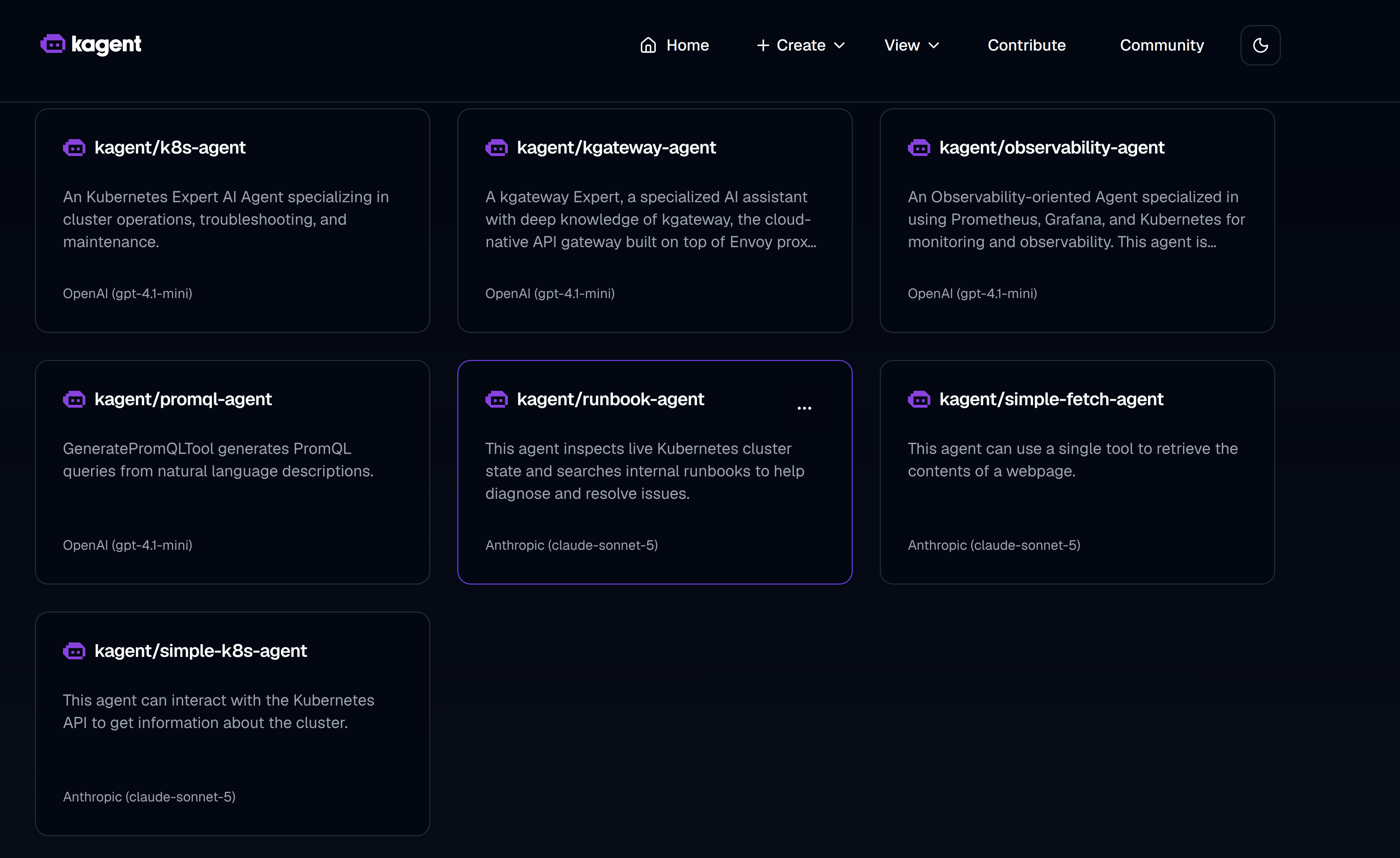Viewport: 1400px width, 858px height.
Task: Open the Create menu
Action: coord(801,45)
